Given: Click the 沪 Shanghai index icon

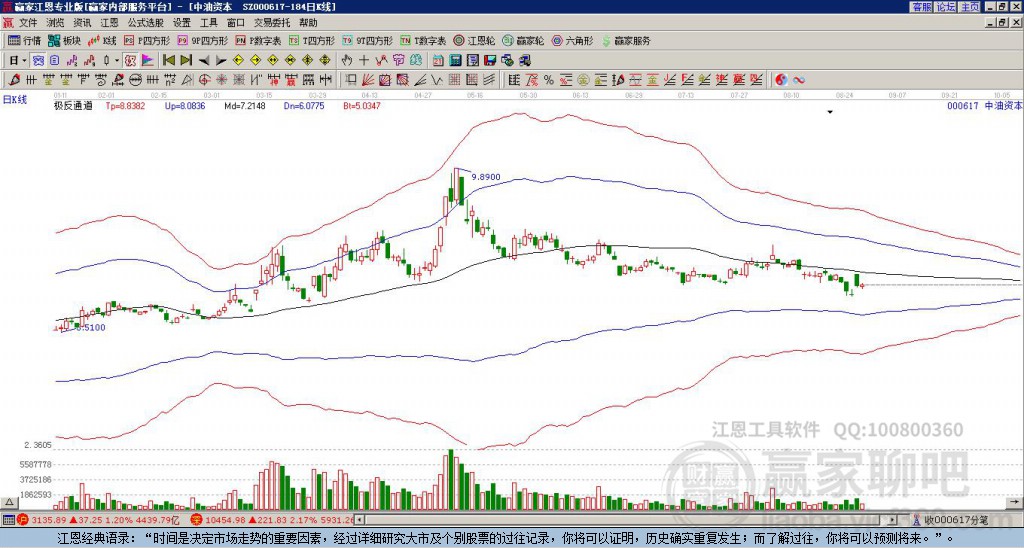Looking at the screenshot, I should point(23,520).
